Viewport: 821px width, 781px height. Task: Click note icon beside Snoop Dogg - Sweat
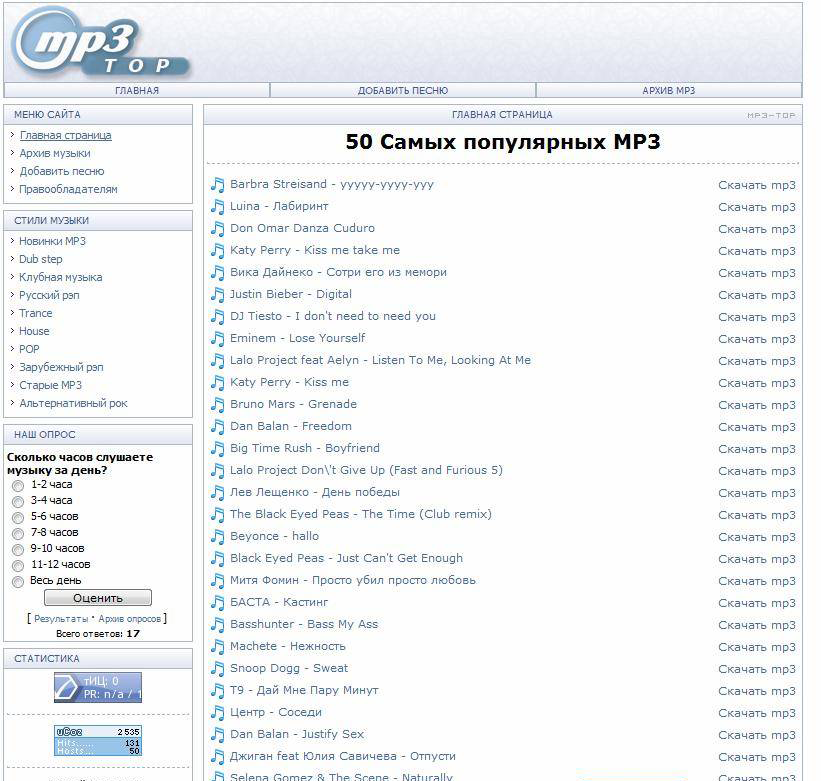coord(217,668)
